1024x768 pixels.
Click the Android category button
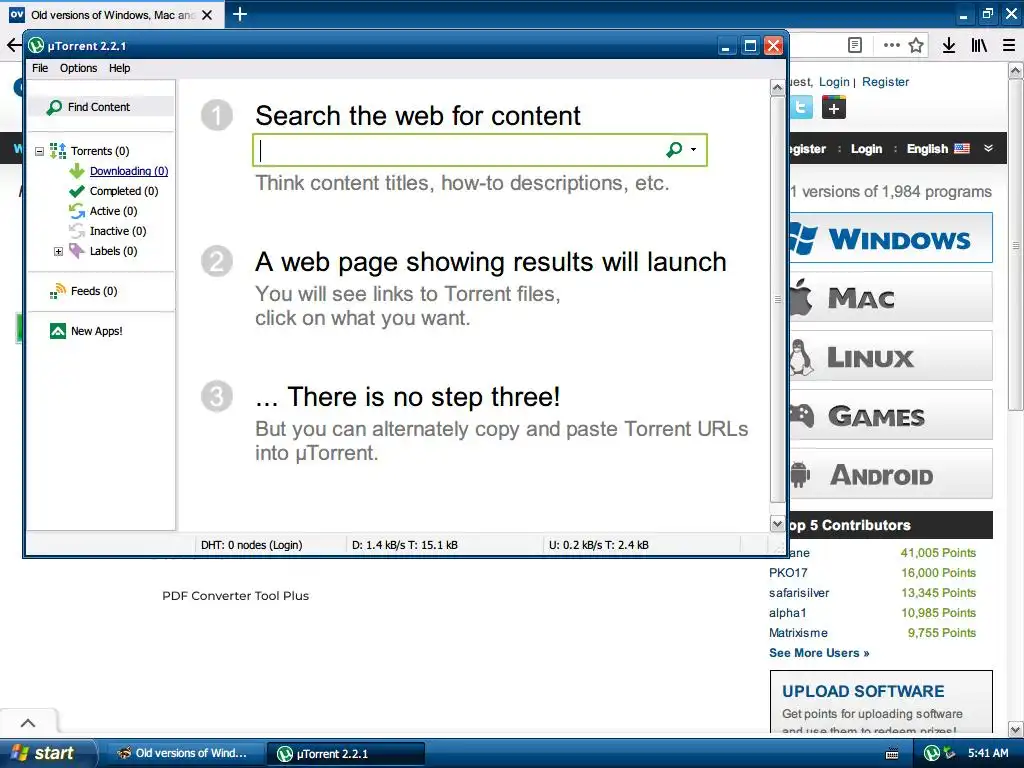pyautogui.click(x=890, y=474)
